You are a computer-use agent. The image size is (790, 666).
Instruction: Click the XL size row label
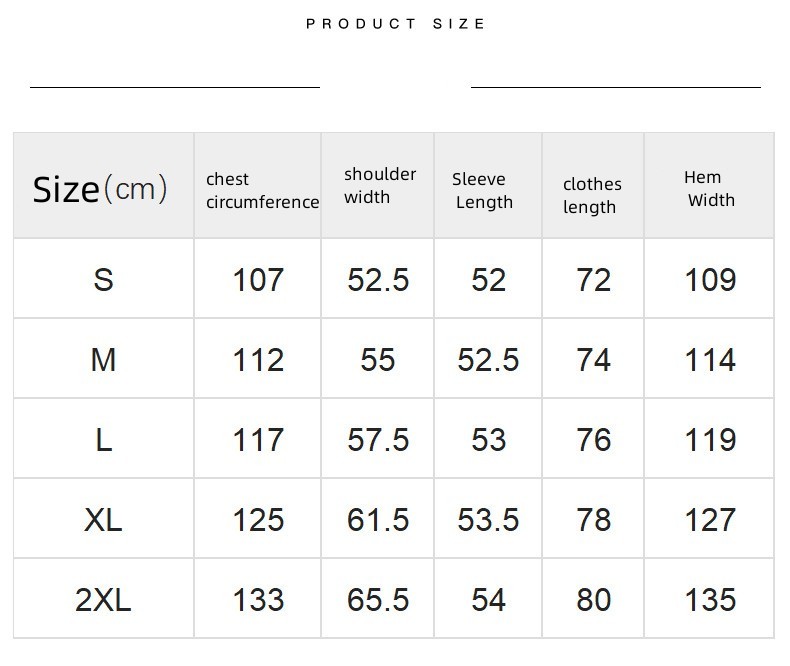(x=103, y=520)
